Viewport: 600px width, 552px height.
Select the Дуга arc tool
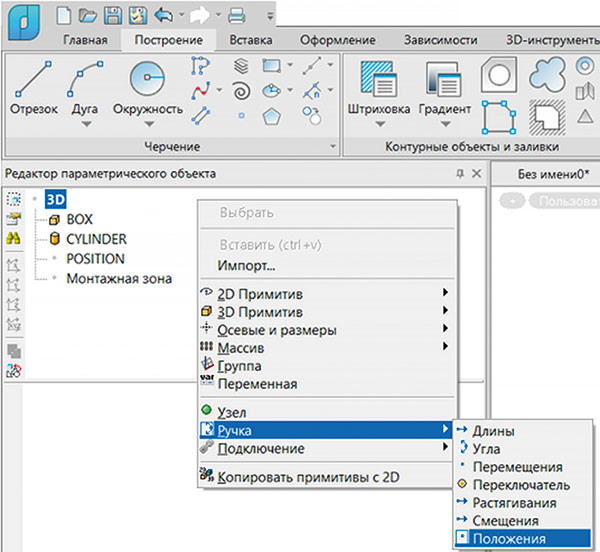click(85, 88)
